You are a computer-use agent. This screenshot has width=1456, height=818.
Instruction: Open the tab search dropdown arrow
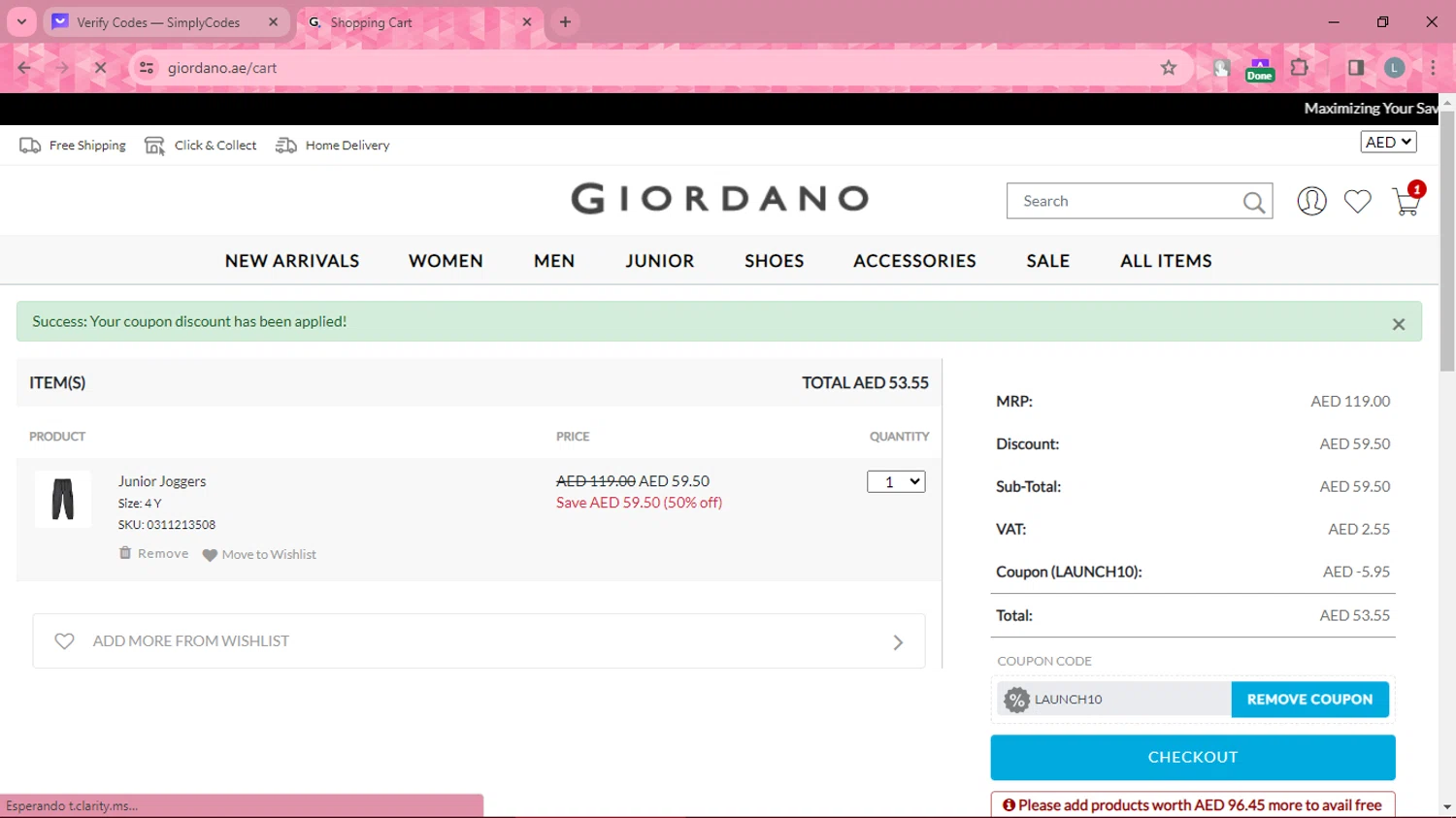click(x=21, y=21)
